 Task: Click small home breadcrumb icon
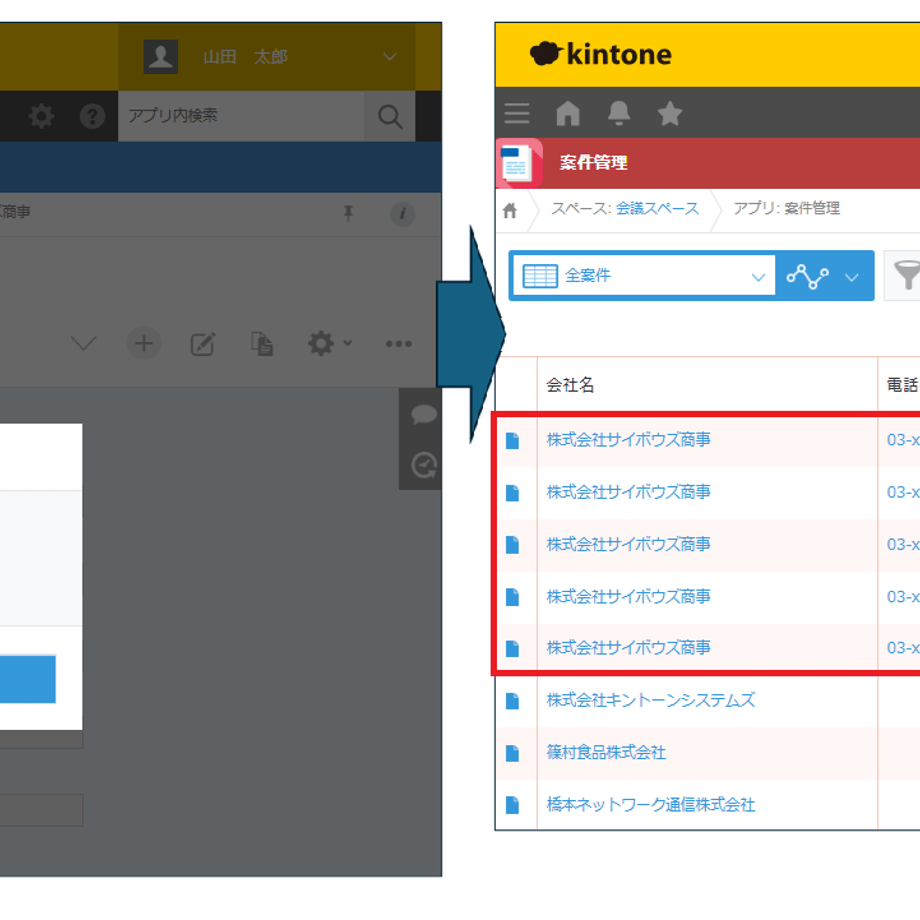tap(510, 210)
